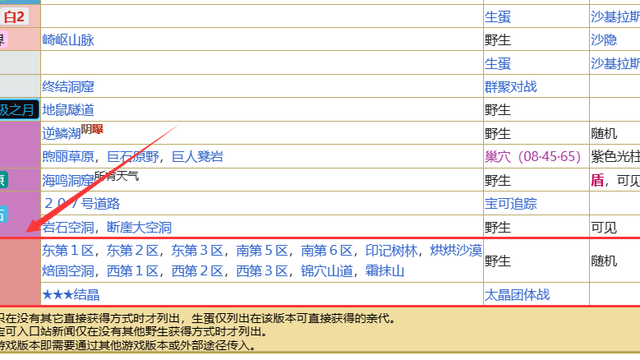The width and height of the screenshot is (640, 360).
Task: Open the 南第６区 link
Action: [x=327, y=251]
